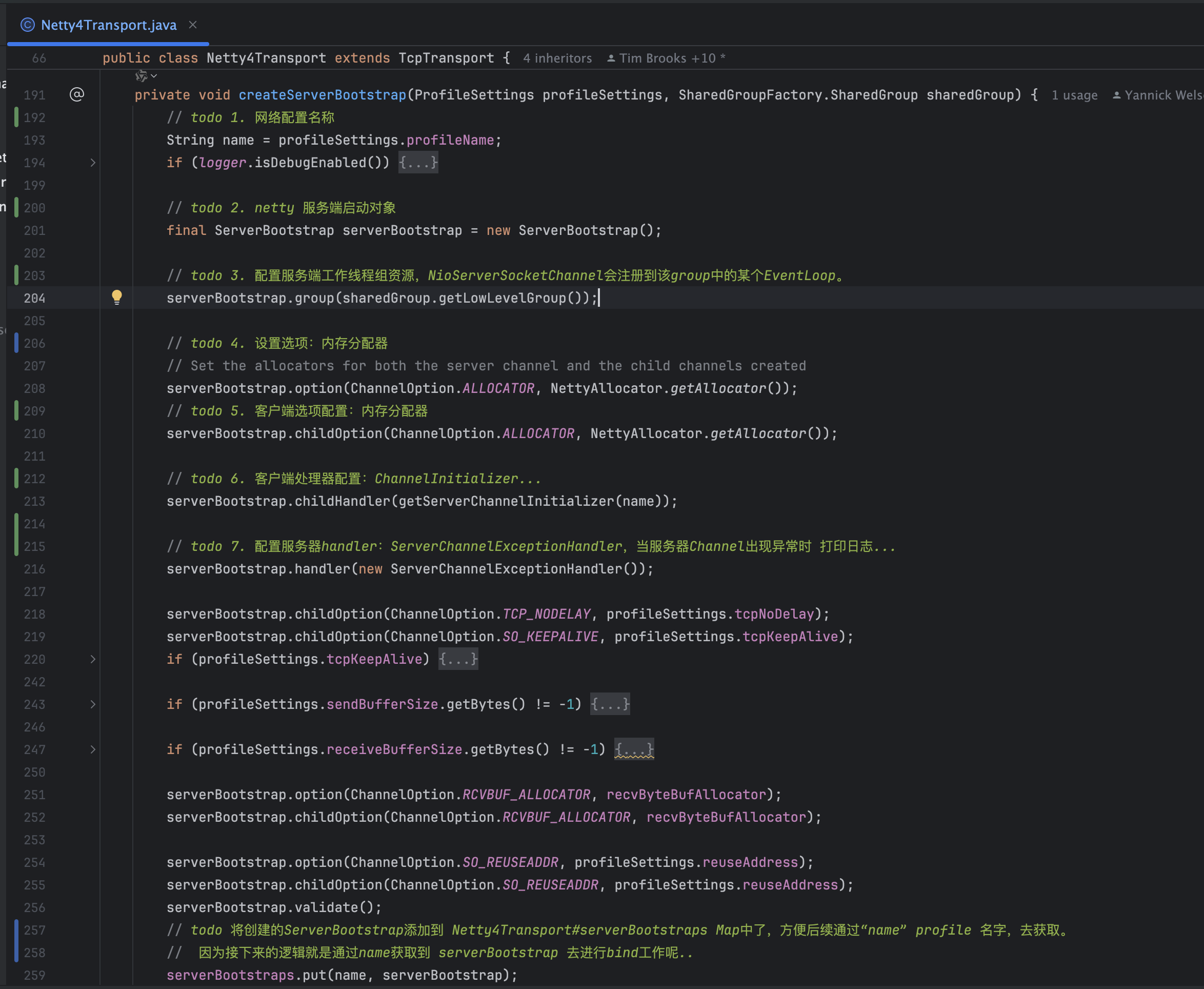The height and width of the screenshot is (989, 1204).
Task: Close the Netty4Transport.java tab
Action: tap(192, 25)
